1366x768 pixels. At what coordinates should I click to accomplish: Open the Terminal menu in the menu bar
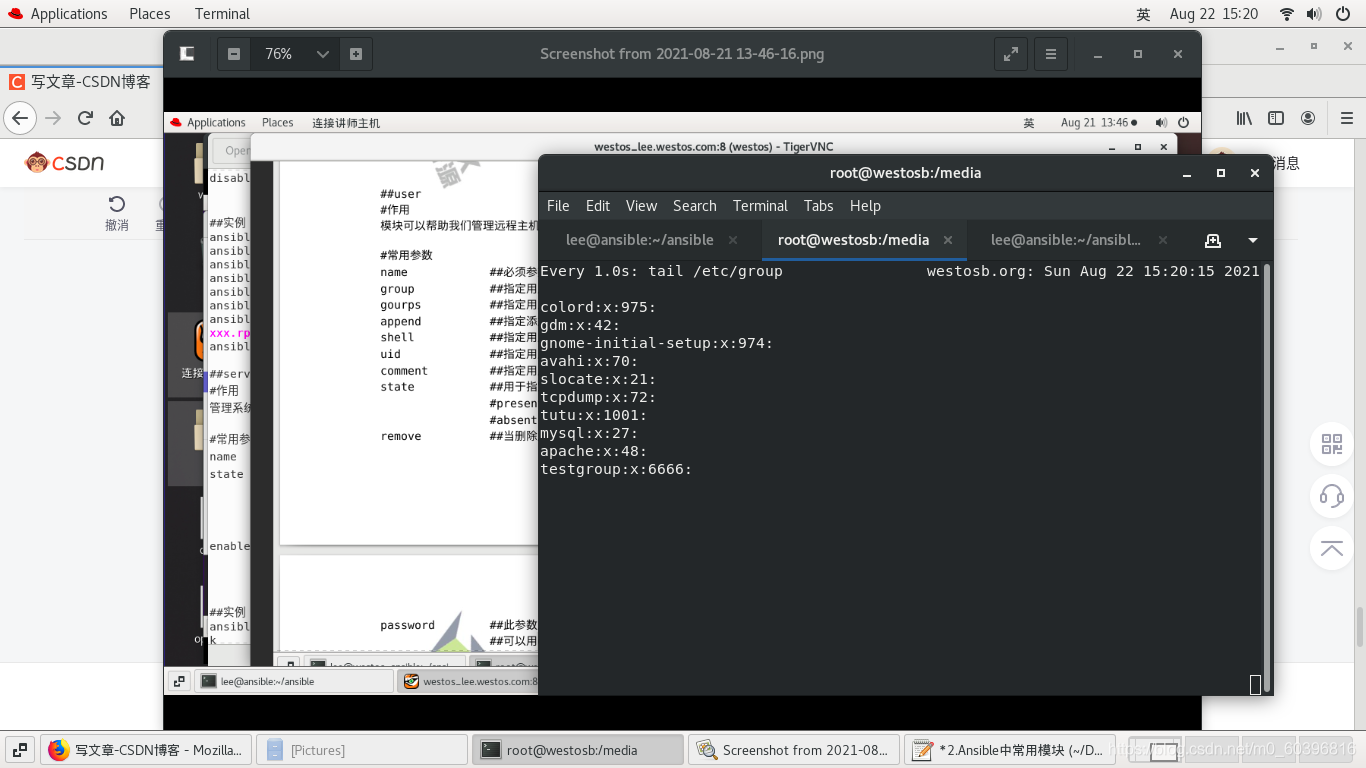click(x=760, y=206)
